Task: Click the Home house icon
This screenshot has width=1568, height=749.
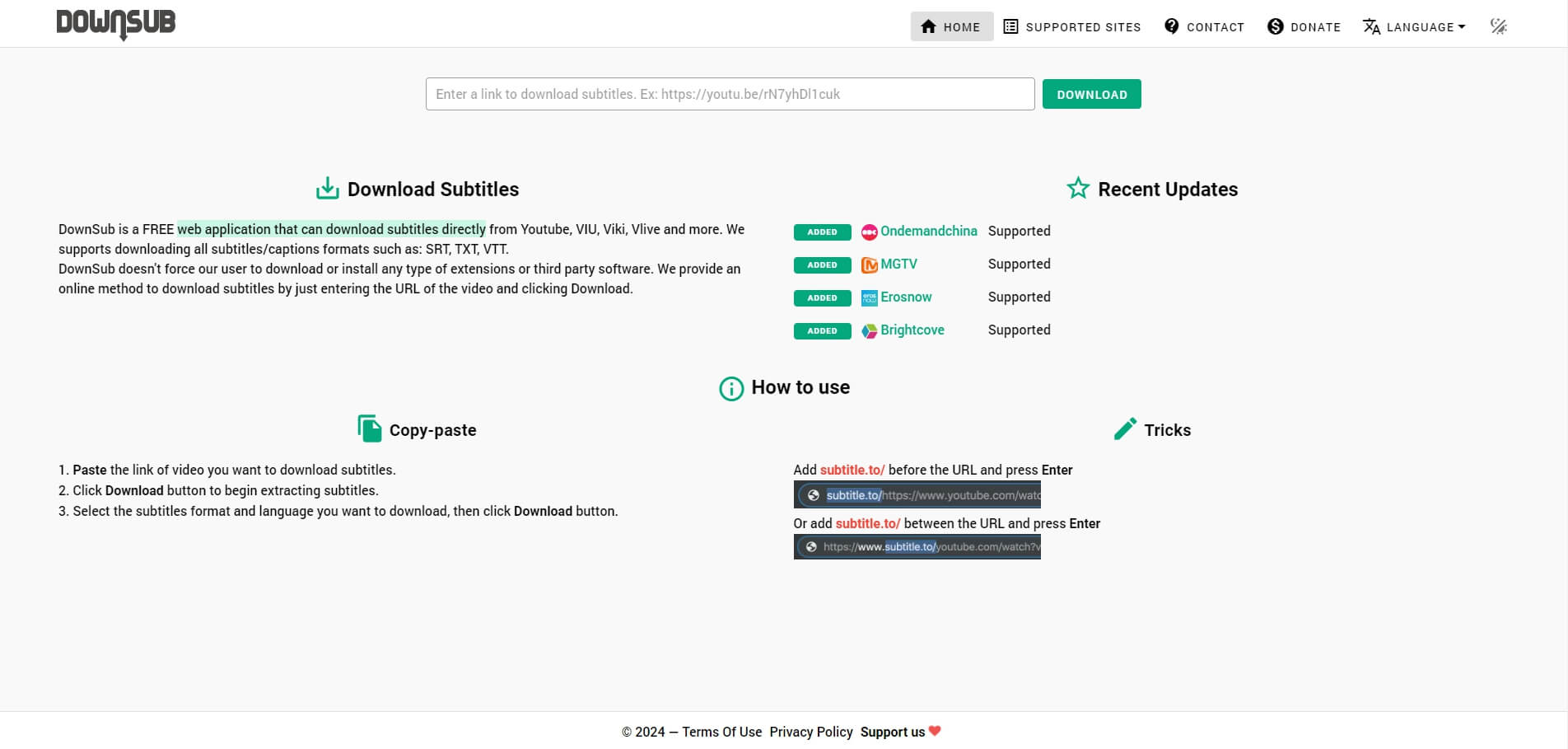Action: pyautogui.click(x=928, y=26)
